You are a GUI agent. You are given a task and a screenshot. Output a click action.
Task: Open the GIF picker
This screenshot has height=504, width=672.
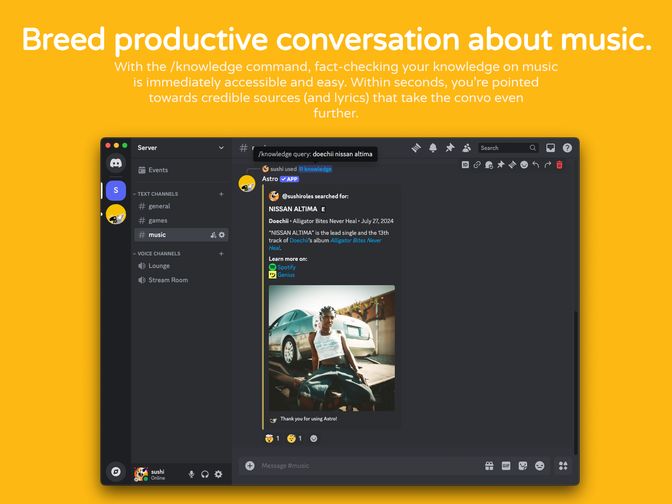point(506,466)
